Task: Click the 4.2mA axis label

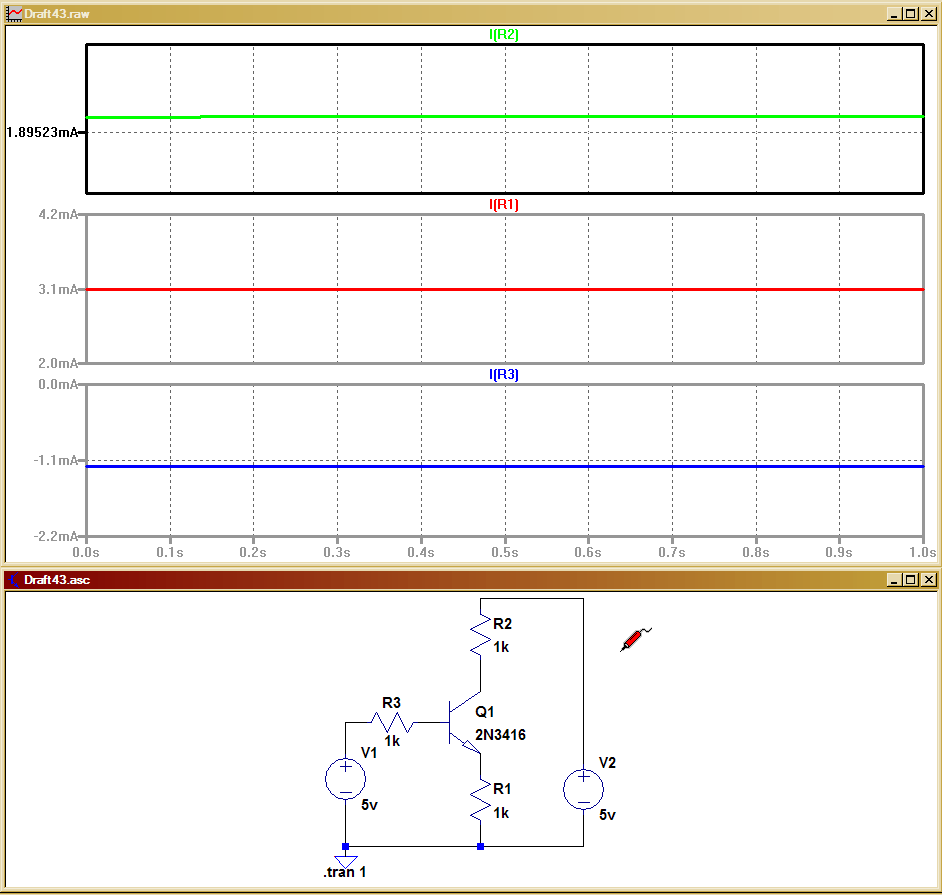Action: click(x=58, y=214)
